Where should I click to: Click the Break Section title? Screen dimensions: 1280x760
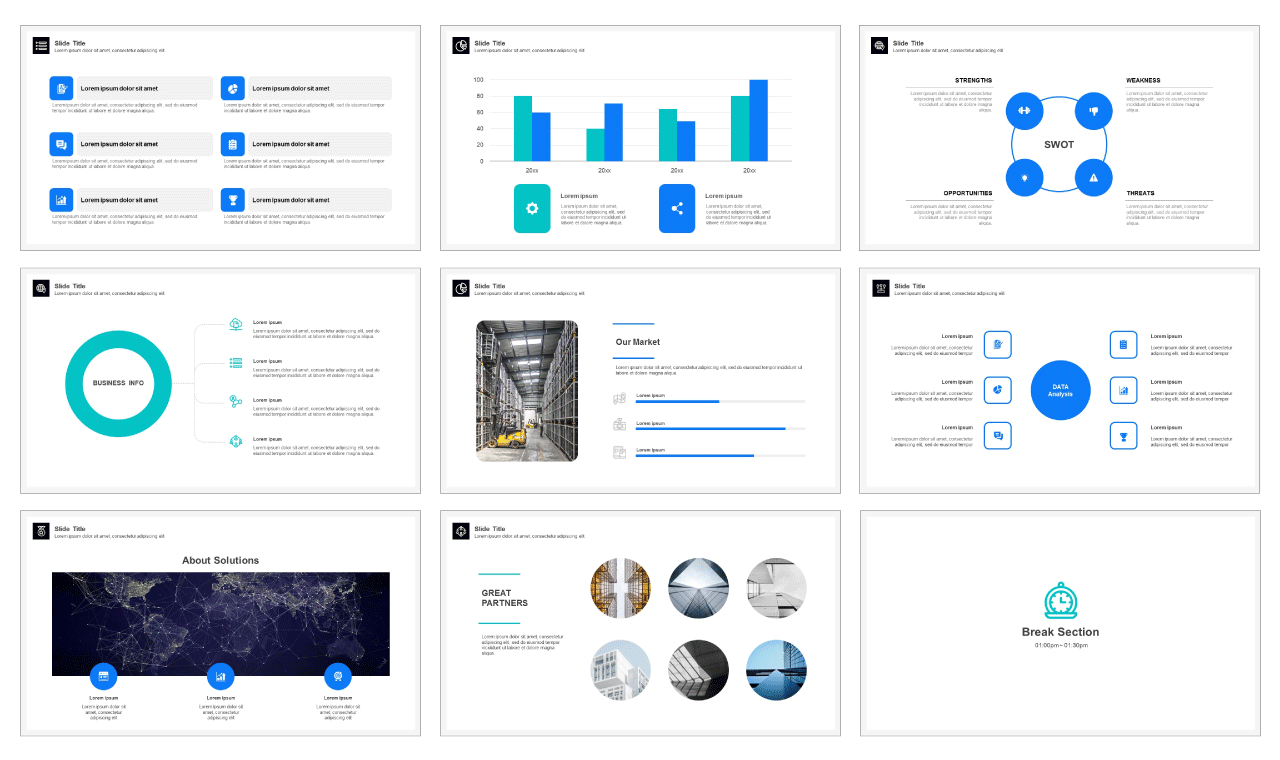coord(1060,632)
